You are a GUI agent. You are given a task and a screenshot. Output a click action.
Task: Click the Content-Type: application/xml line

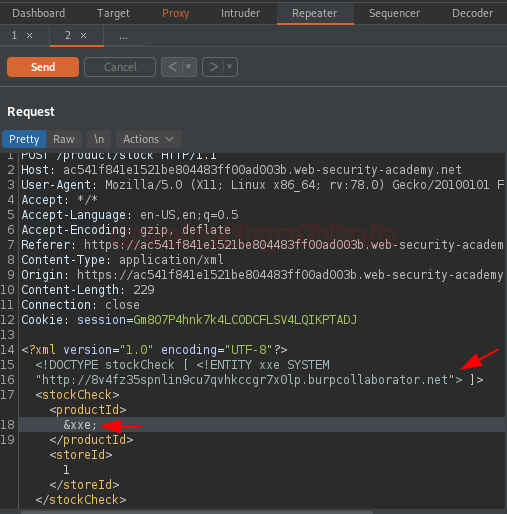[122, 260]
